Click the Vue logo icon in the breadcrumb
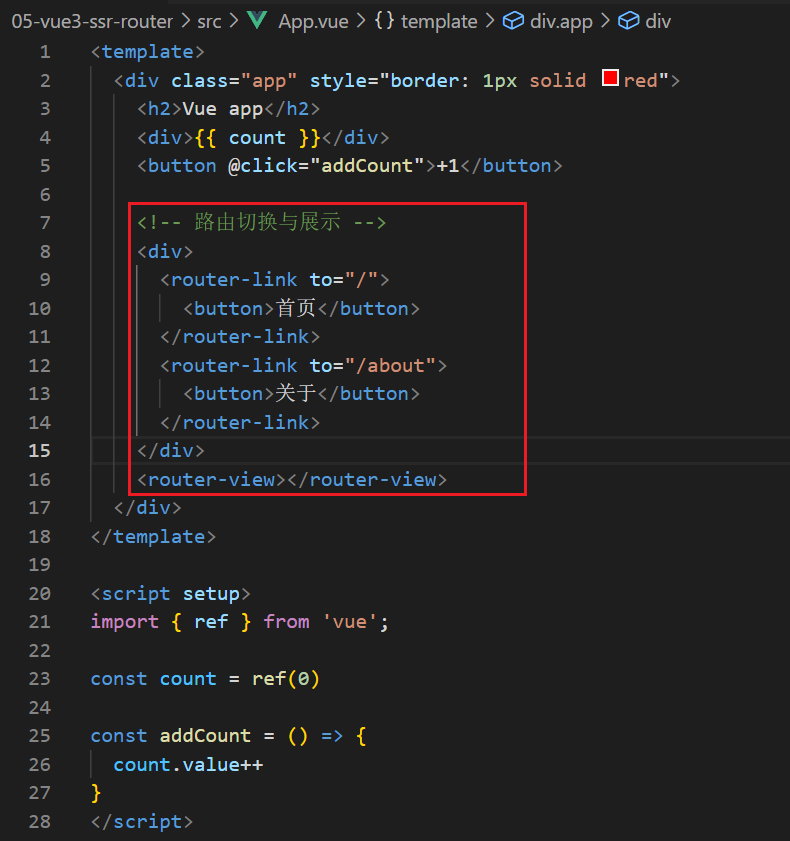Screen dimensions: 790x841 tap(257, 20)
